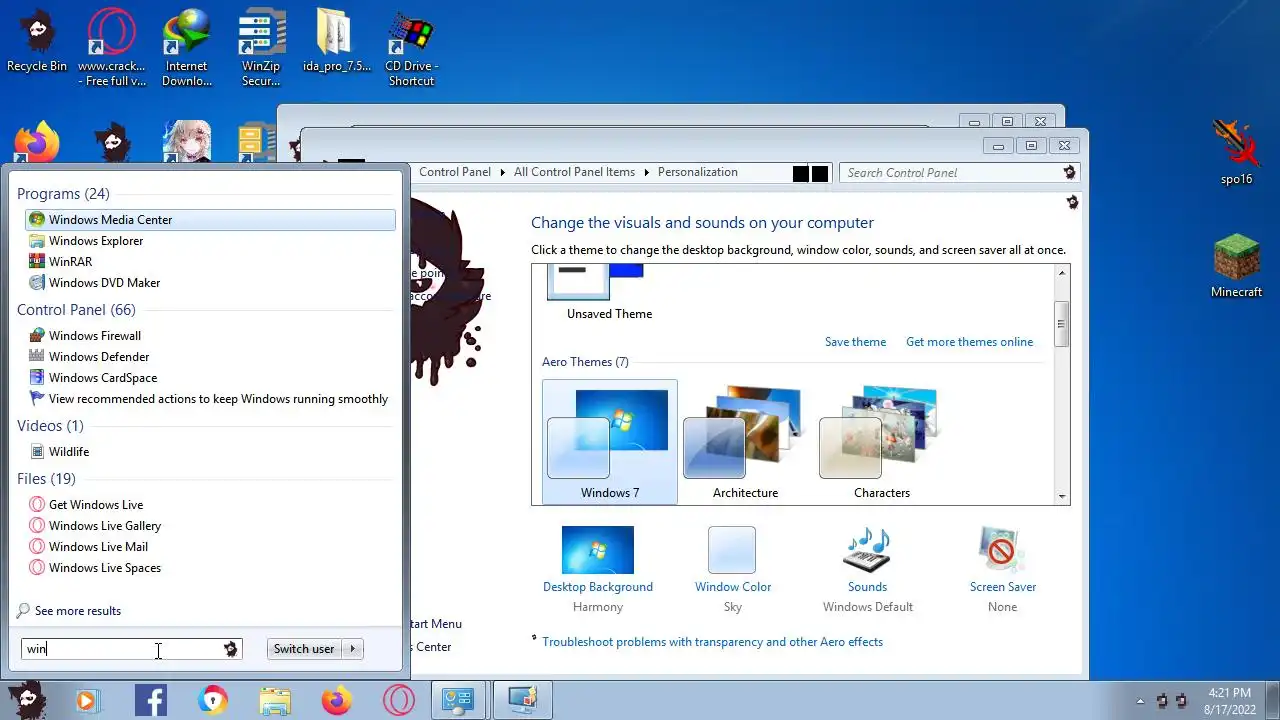
Task: Select the Internet Download Manager desktop icon
Action: 187,48
